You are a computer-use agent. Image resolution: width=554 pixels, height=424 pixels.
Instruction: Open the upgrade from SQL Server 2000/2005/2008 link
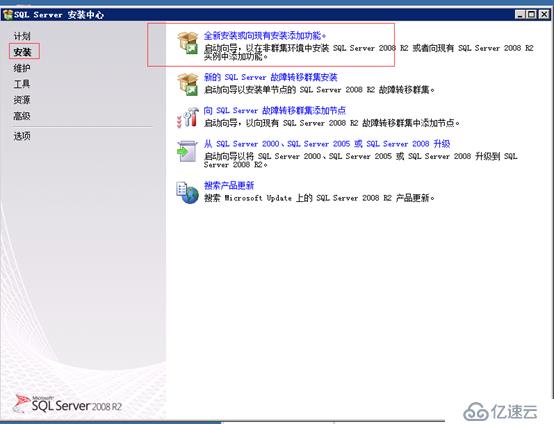(327, 143)
